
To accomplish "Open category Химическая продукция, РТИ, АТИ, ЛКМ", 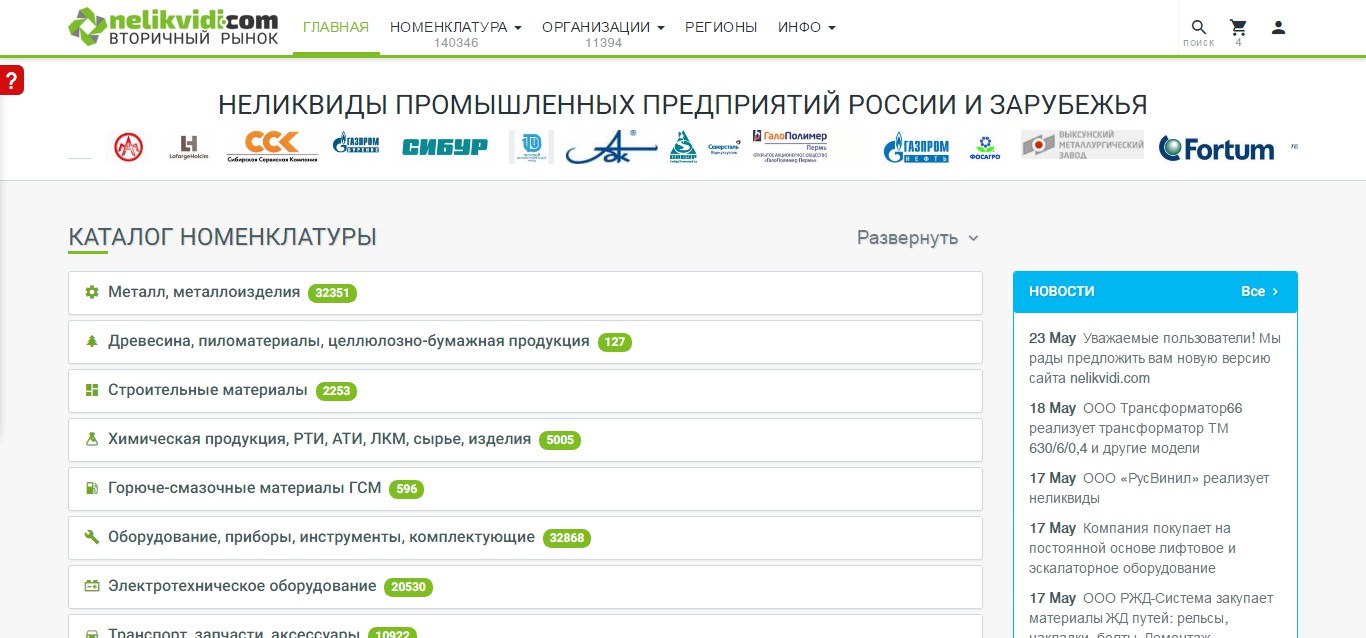I will tap(525, 440).
